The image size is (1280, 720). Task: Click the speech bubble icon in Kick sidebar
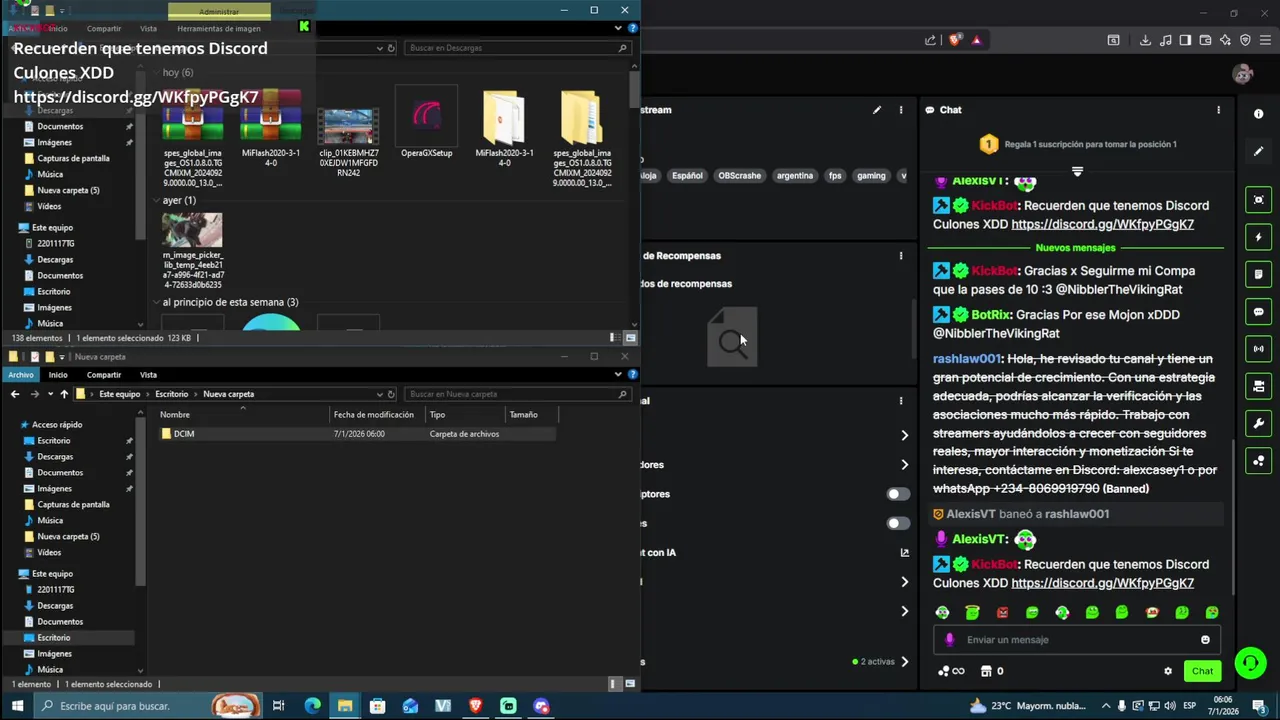(1259, 312)
